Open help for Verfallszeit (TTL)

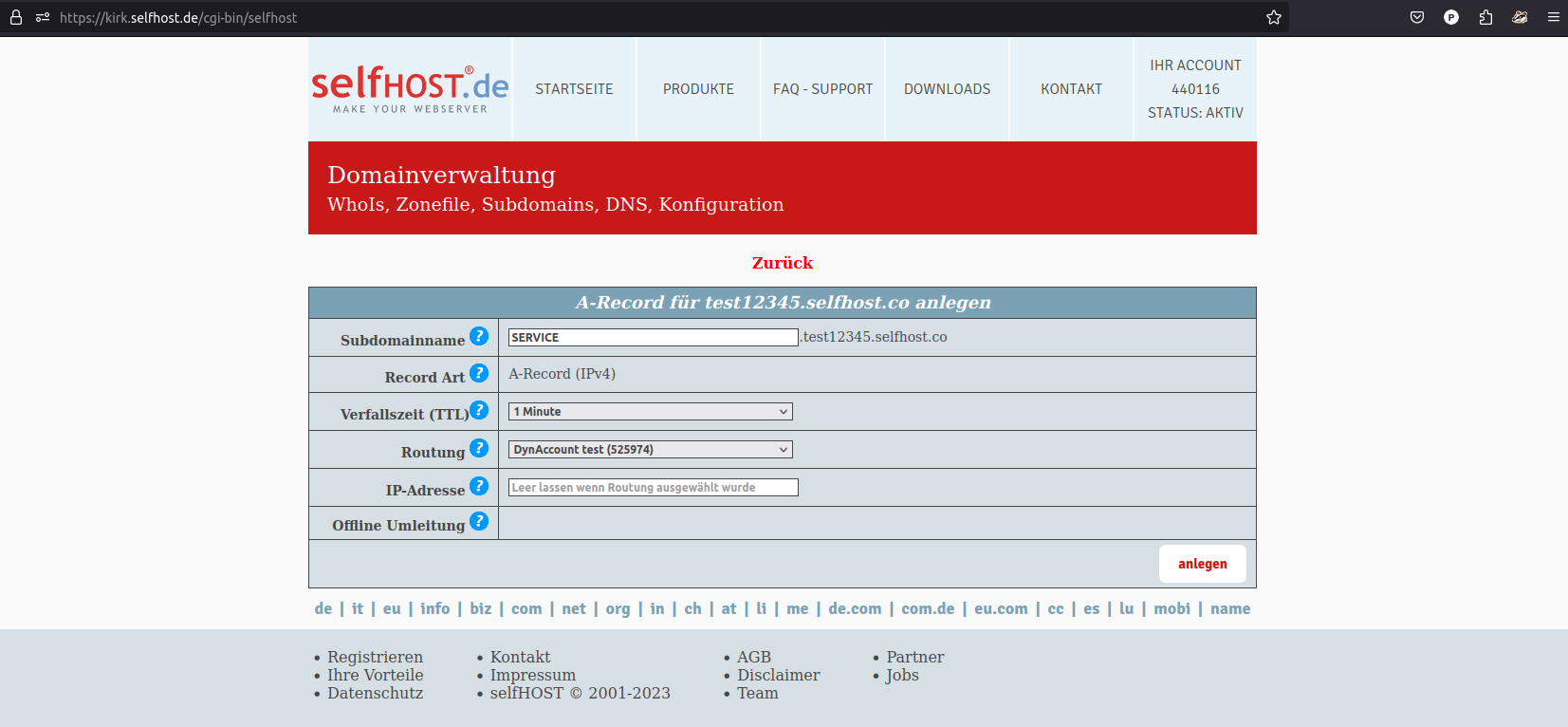[x=479, y=410]
